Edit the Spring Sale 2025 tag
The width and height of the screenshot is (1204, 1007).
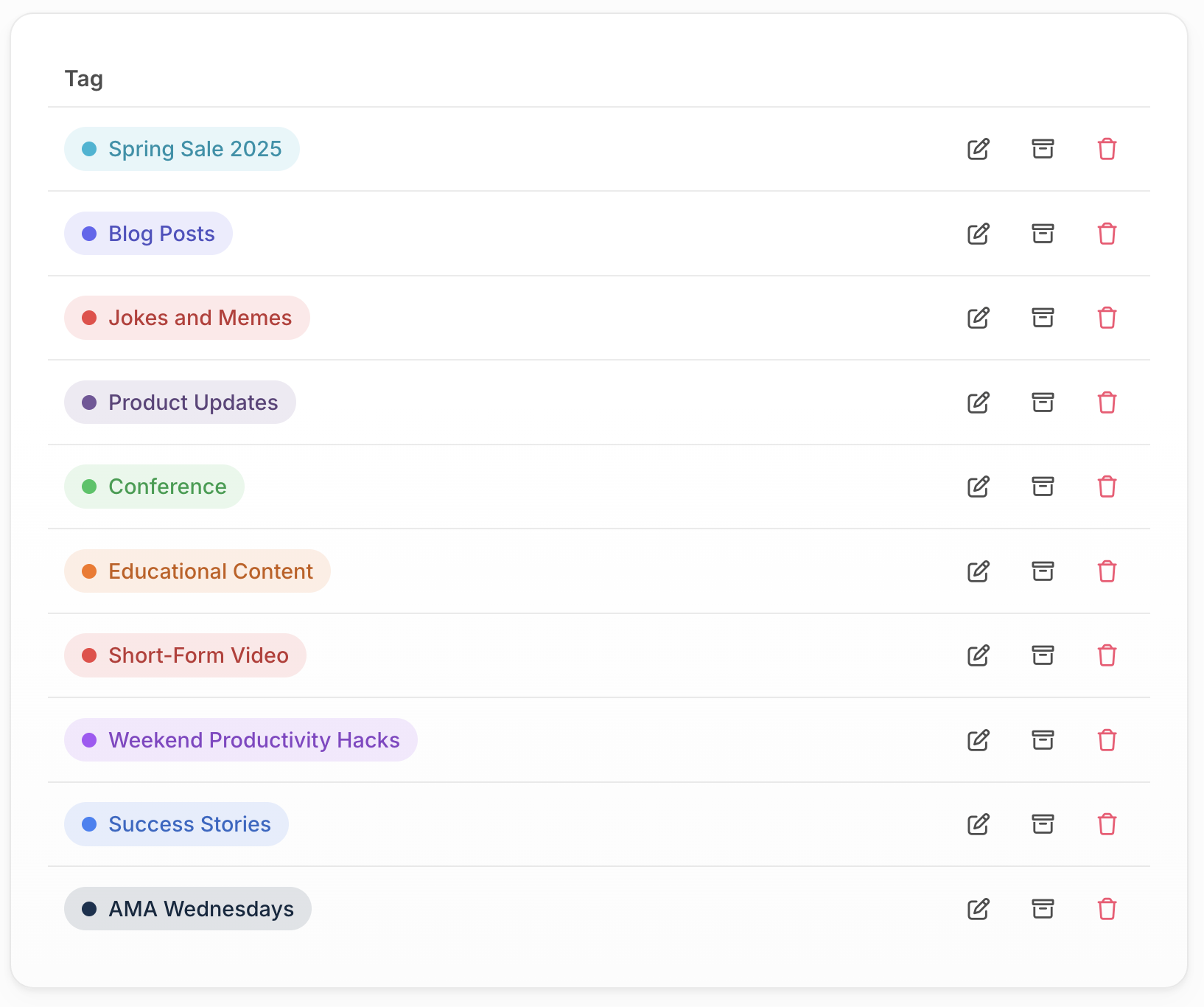coord(978,149)
